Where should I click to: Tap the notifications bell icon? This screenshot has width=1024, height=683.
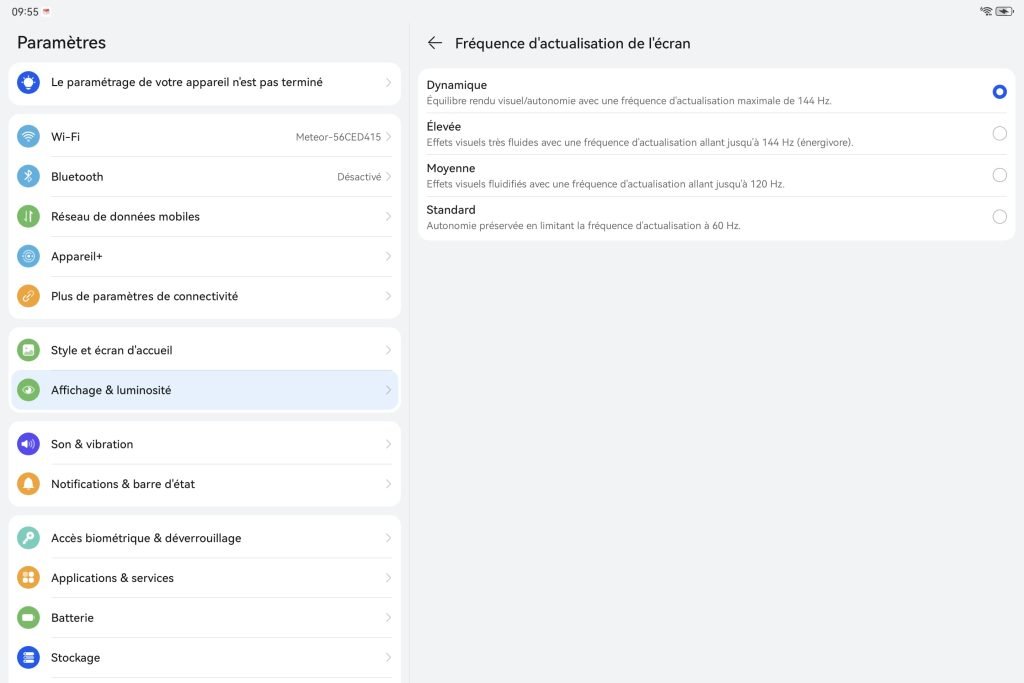pos(28,484)
